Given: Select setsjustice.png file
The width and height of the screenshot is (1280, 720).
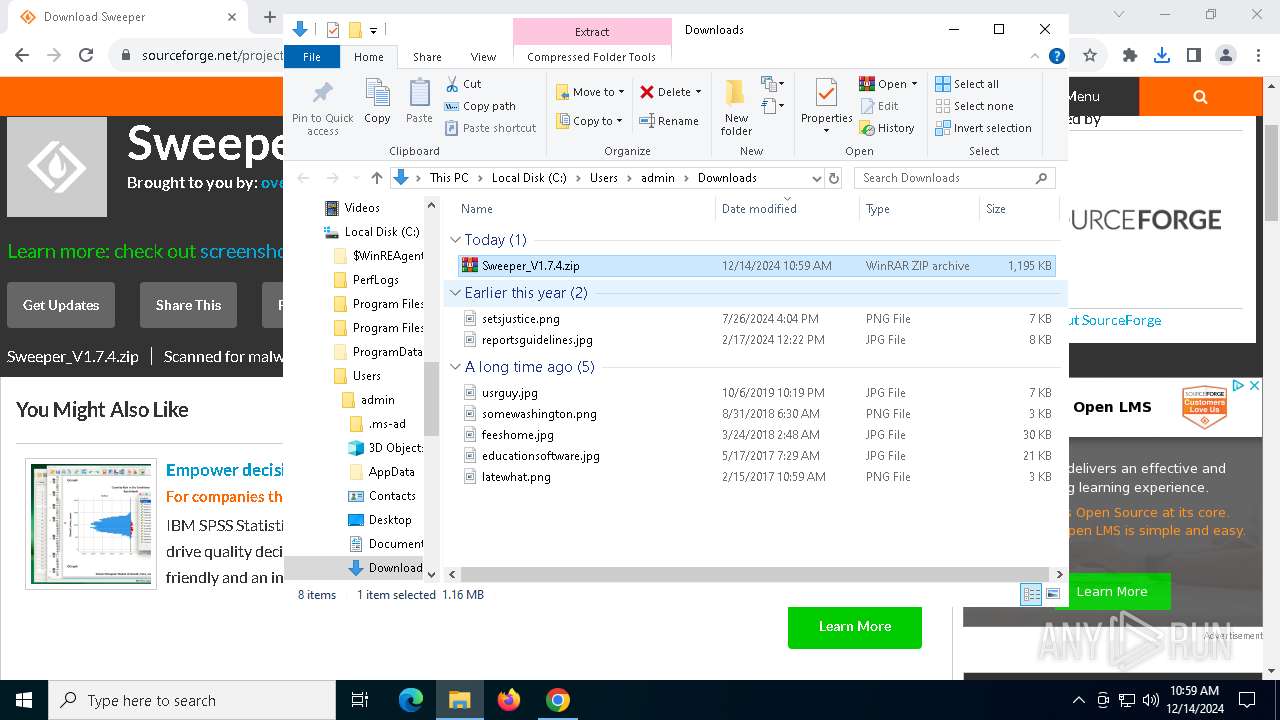Looking at the screenshot, I should (756, 319).
